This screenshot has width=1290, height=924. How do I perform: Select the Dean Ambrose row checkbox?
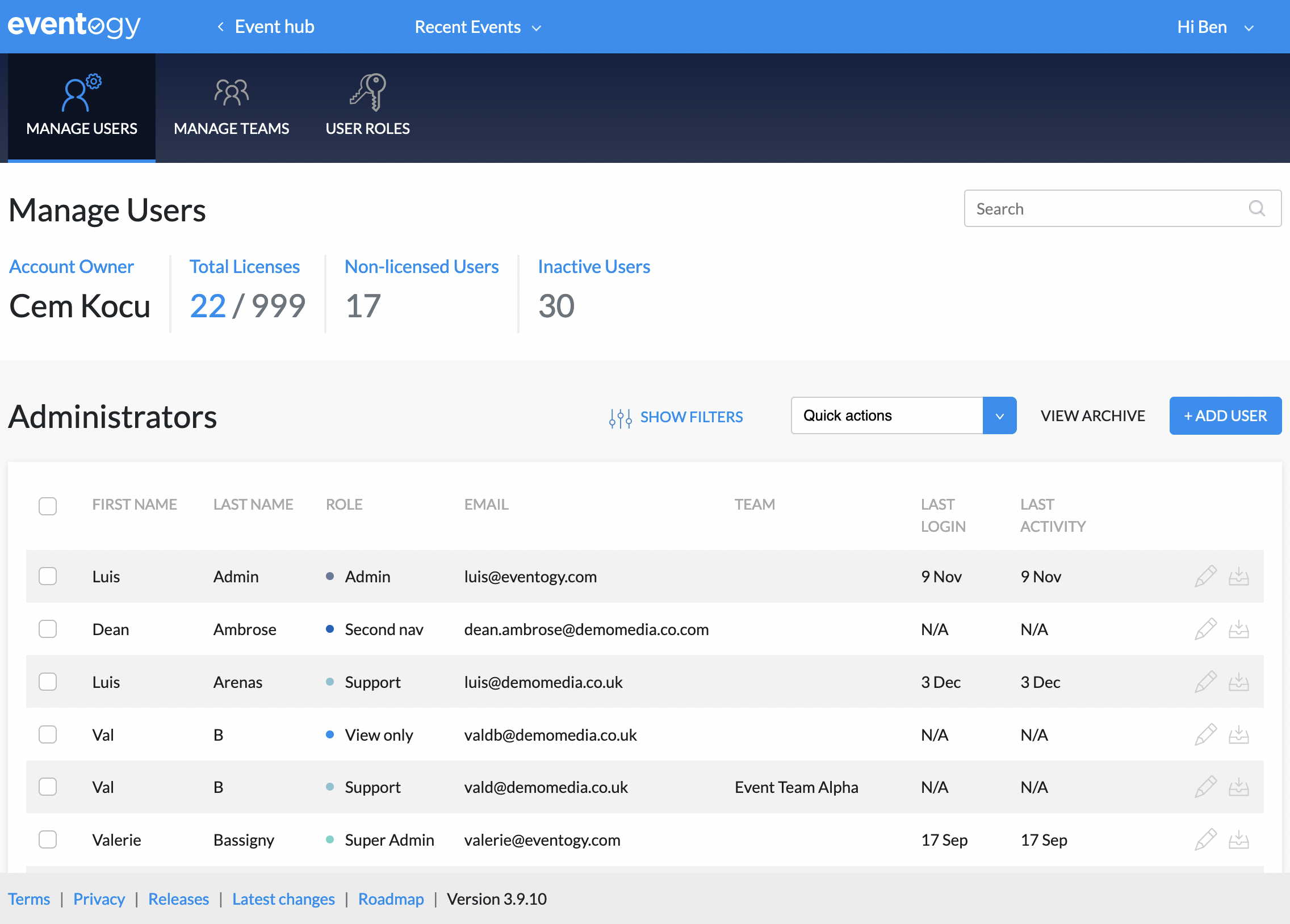coord(48,629)
